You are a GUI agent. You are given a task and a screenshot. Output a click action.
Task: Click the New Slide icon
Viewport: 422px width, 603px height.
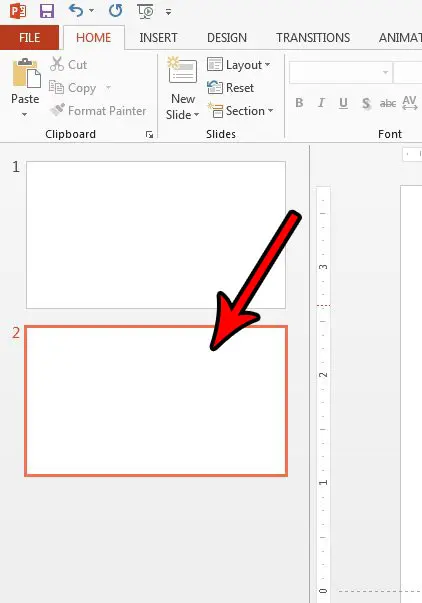(182, 70)
